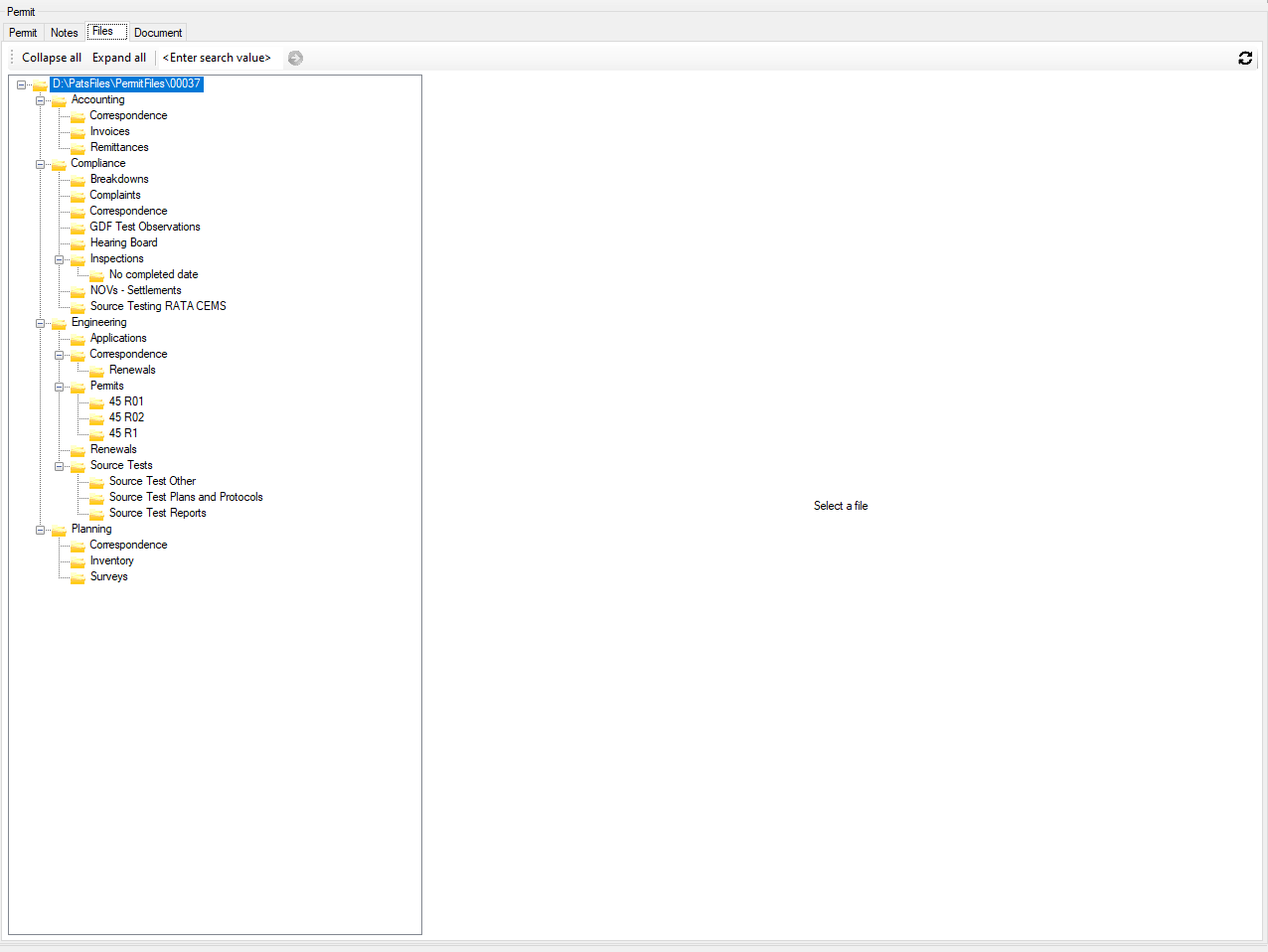Collapse the Source Tests subtree
The height and width of the screenshot is (952, 1268).
59,465
